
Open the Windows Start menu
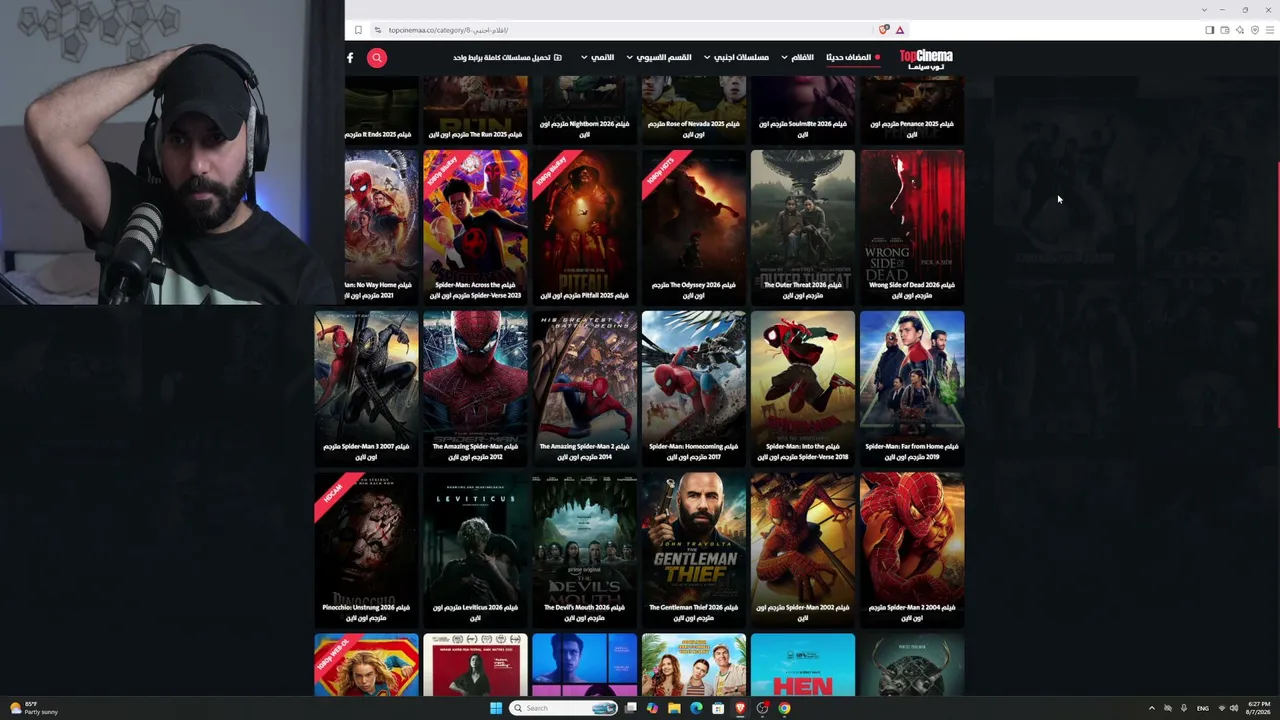click(495, 708)
